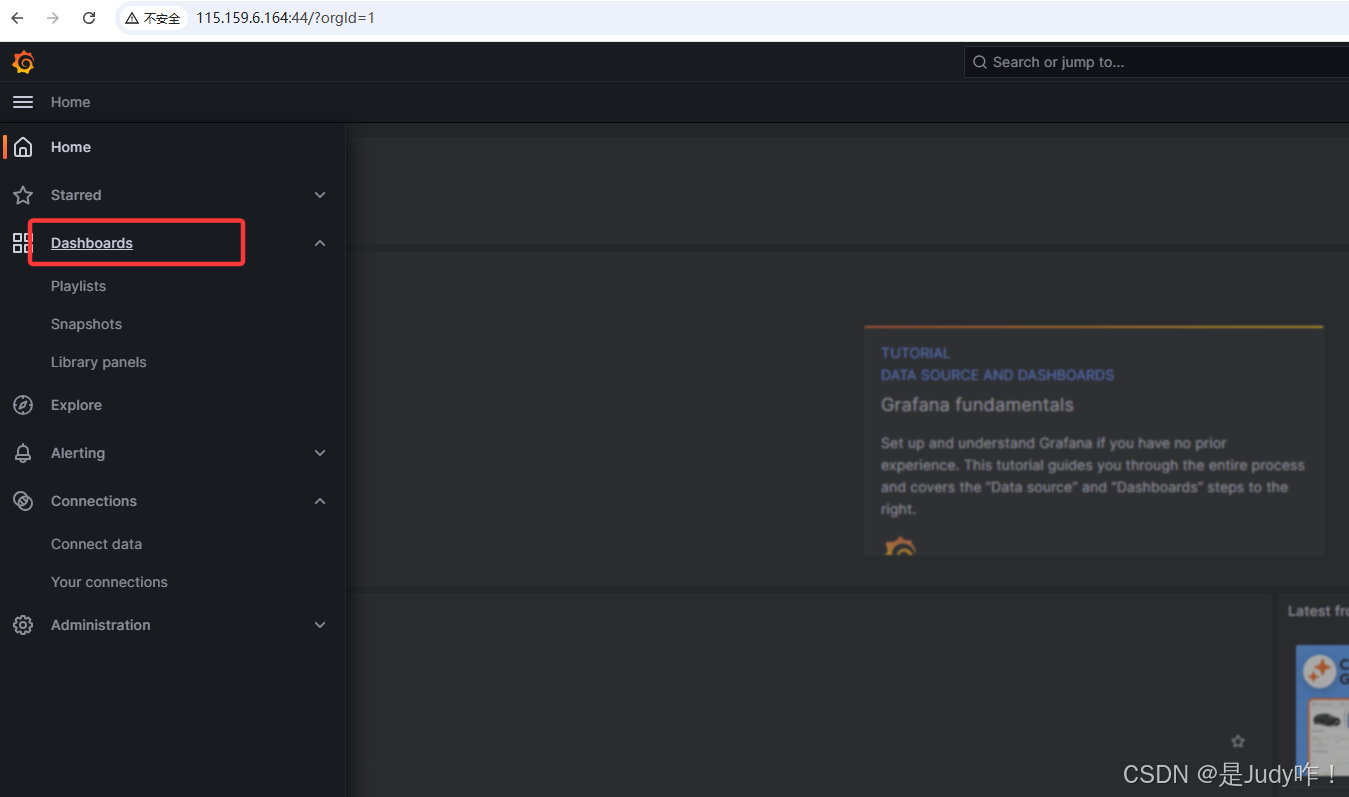The width and height of the screenshot is (1349, 797).
Task: Star the dashboard using the star icon at bottom right
Action: (x=1238, y=741)
